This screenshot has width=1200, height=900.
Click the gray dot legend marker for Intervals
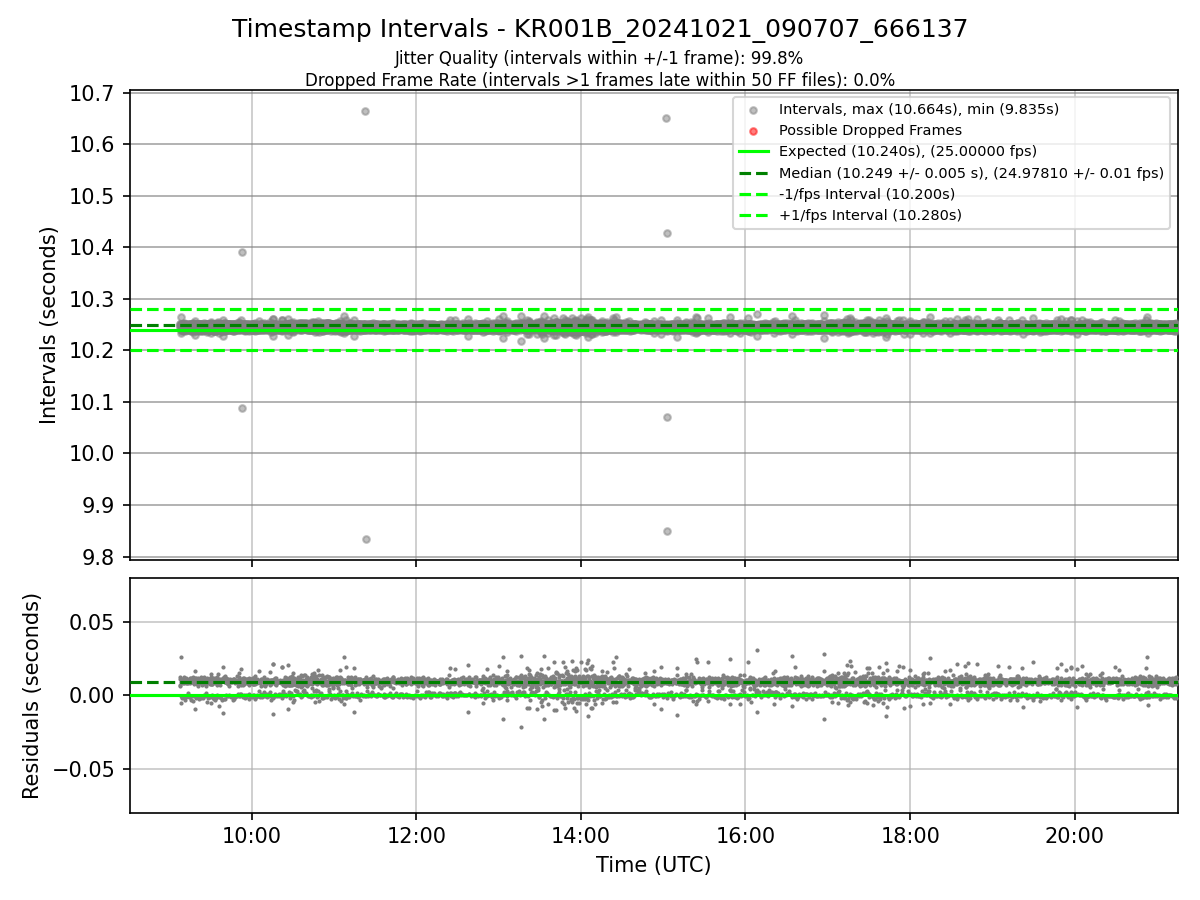click(754, 109)
